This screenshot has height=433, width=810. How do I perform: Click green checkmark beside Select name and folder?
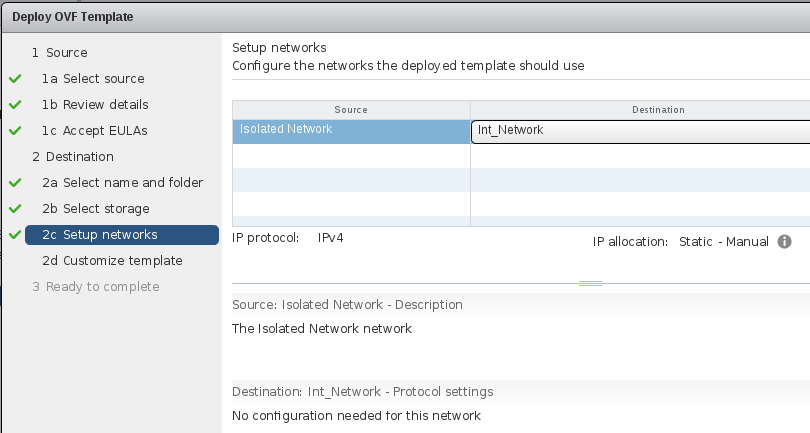tap(15, 182)
